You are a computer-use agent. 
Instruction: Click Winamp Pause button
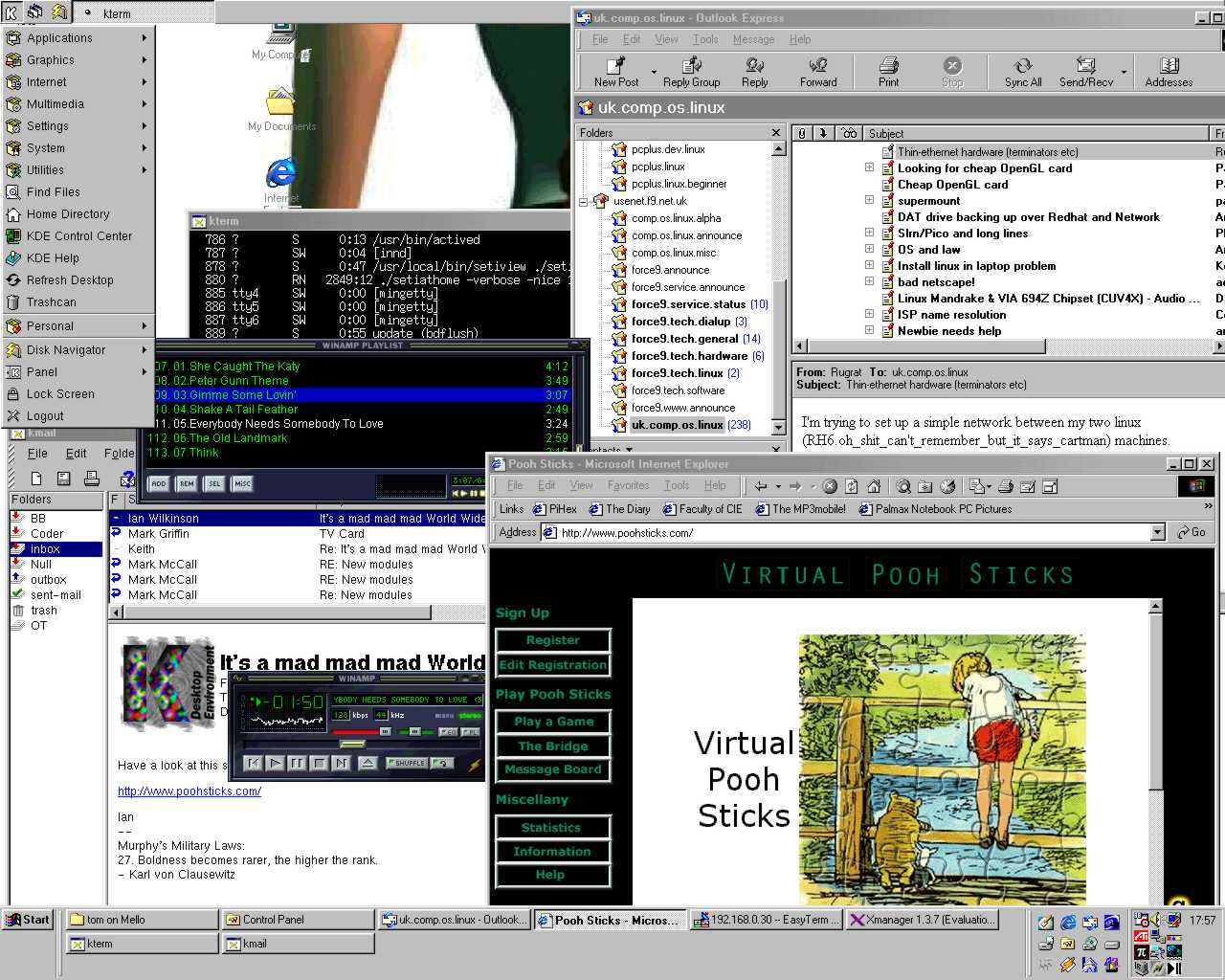(x=297, y=763)
